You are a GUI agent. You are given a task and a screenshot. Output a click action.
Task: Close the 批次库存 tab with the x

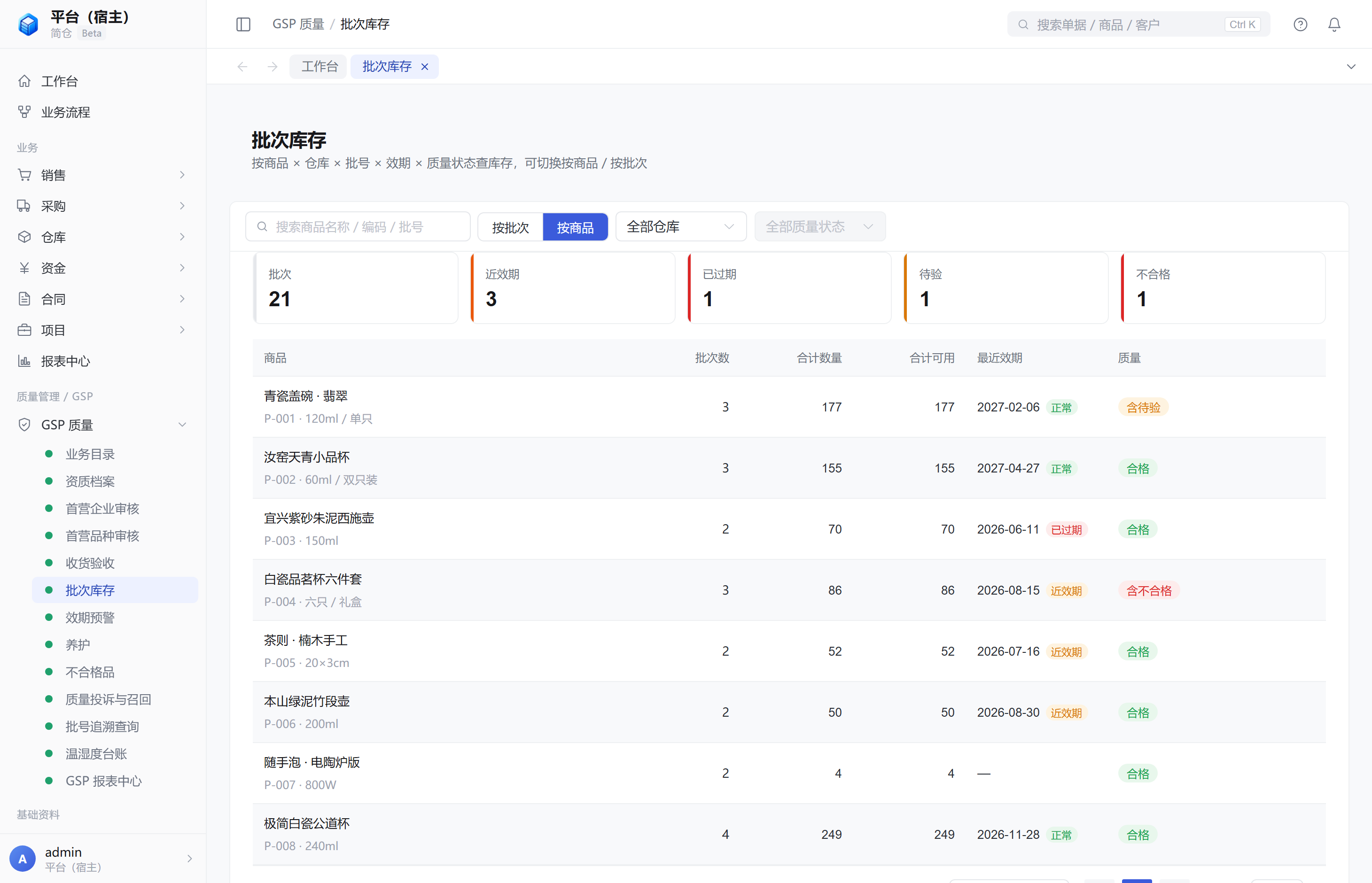[424, 67]
